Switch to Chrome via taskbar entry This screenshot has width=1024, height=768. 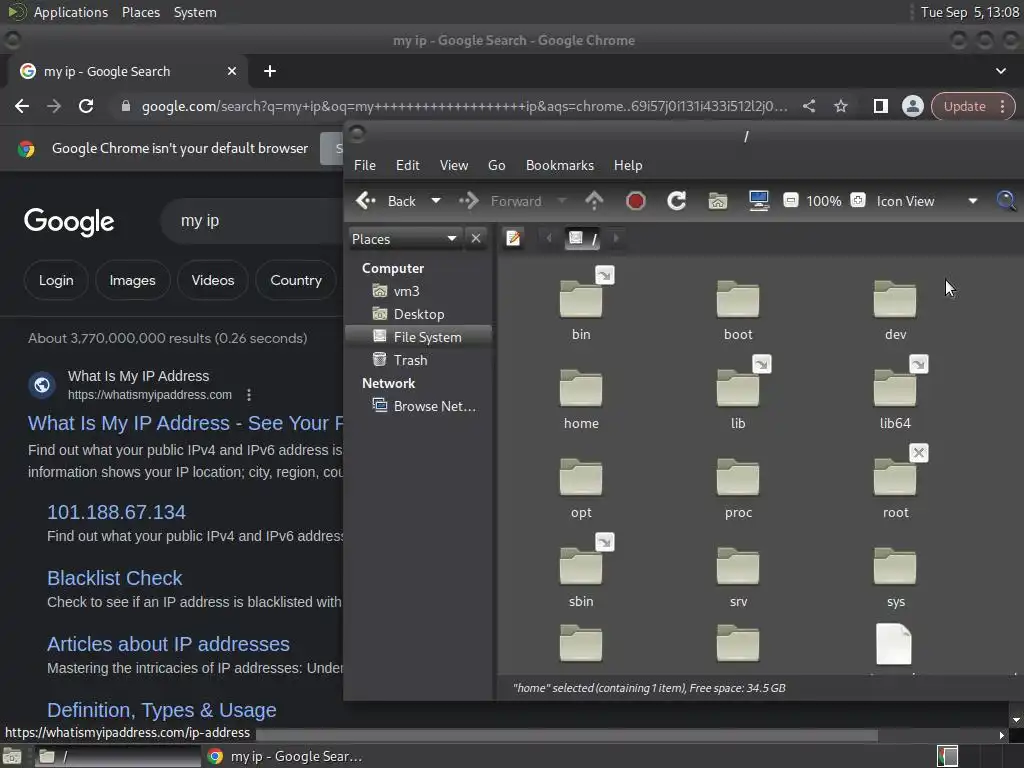(x=286, y=756)
